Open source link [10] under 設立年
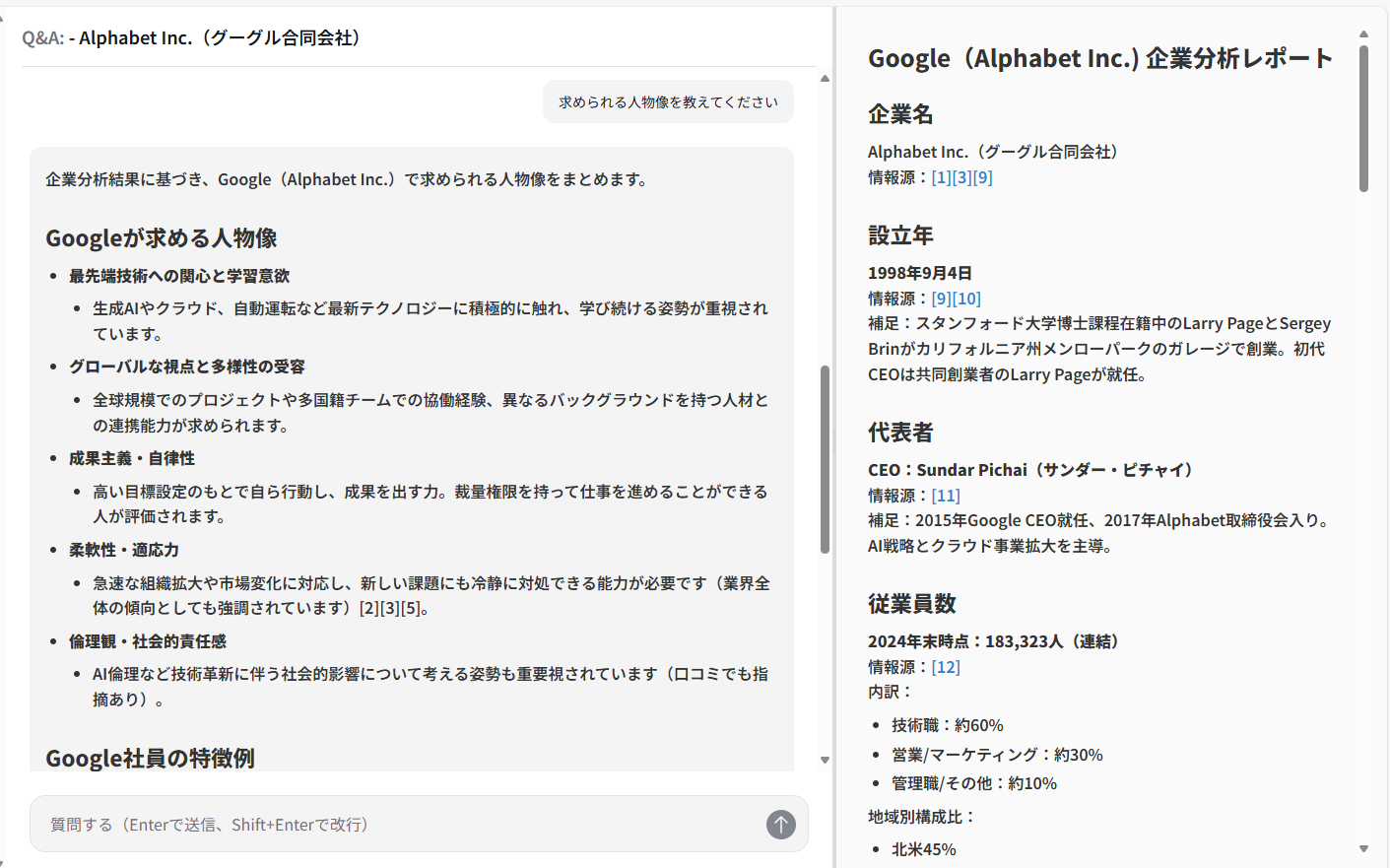 [966, 299]
